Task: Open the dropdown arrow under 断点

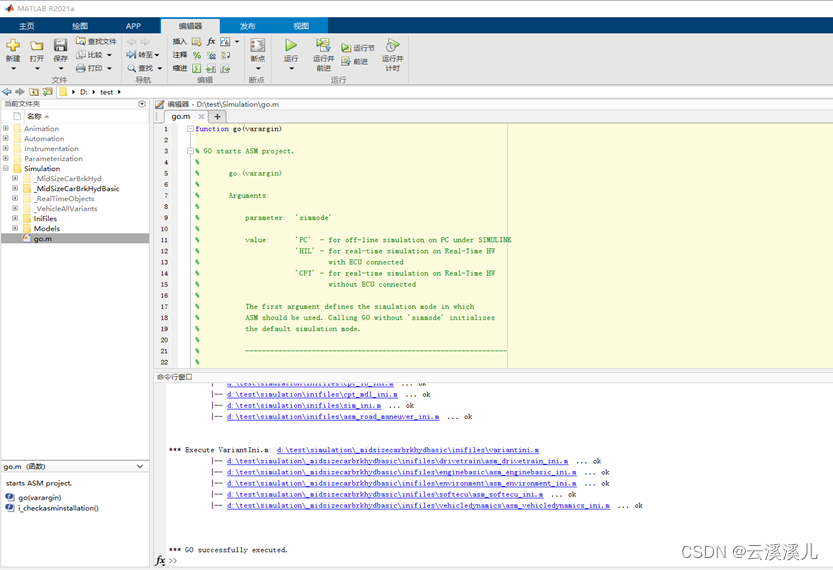Action: (x=258, y=69)
